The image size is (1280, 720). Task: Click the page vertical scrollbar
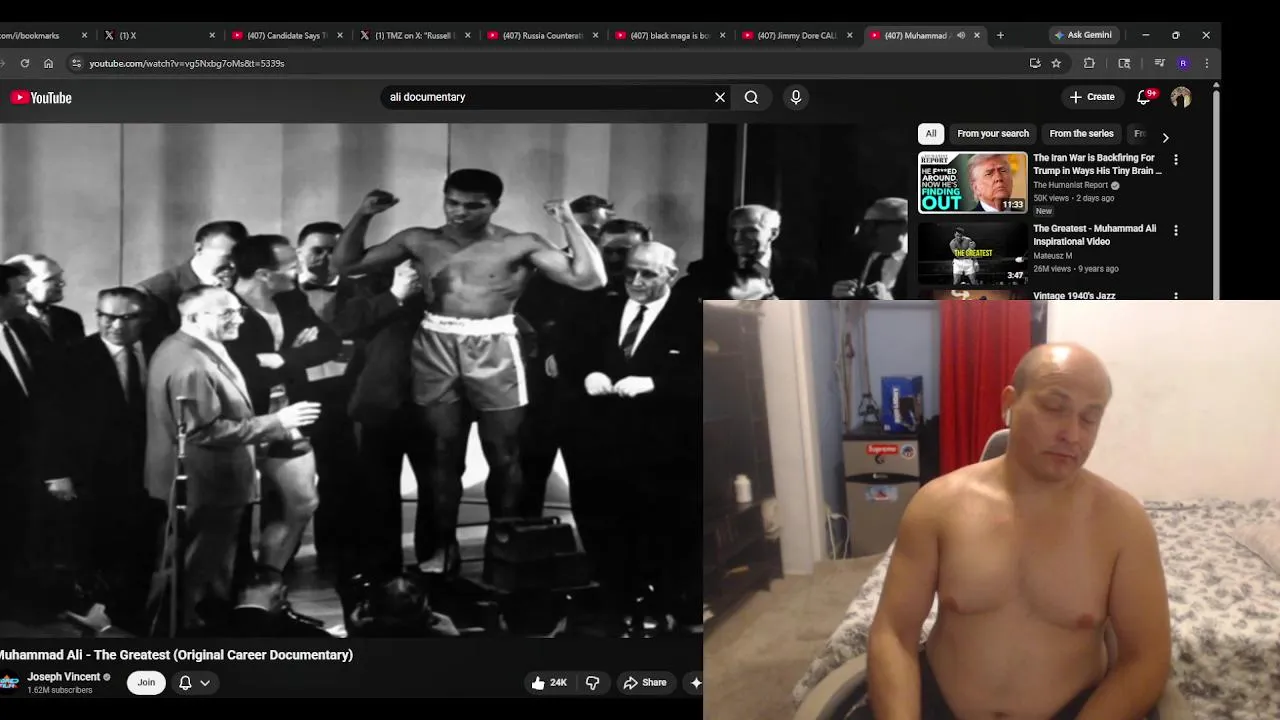pos(1216,190)
